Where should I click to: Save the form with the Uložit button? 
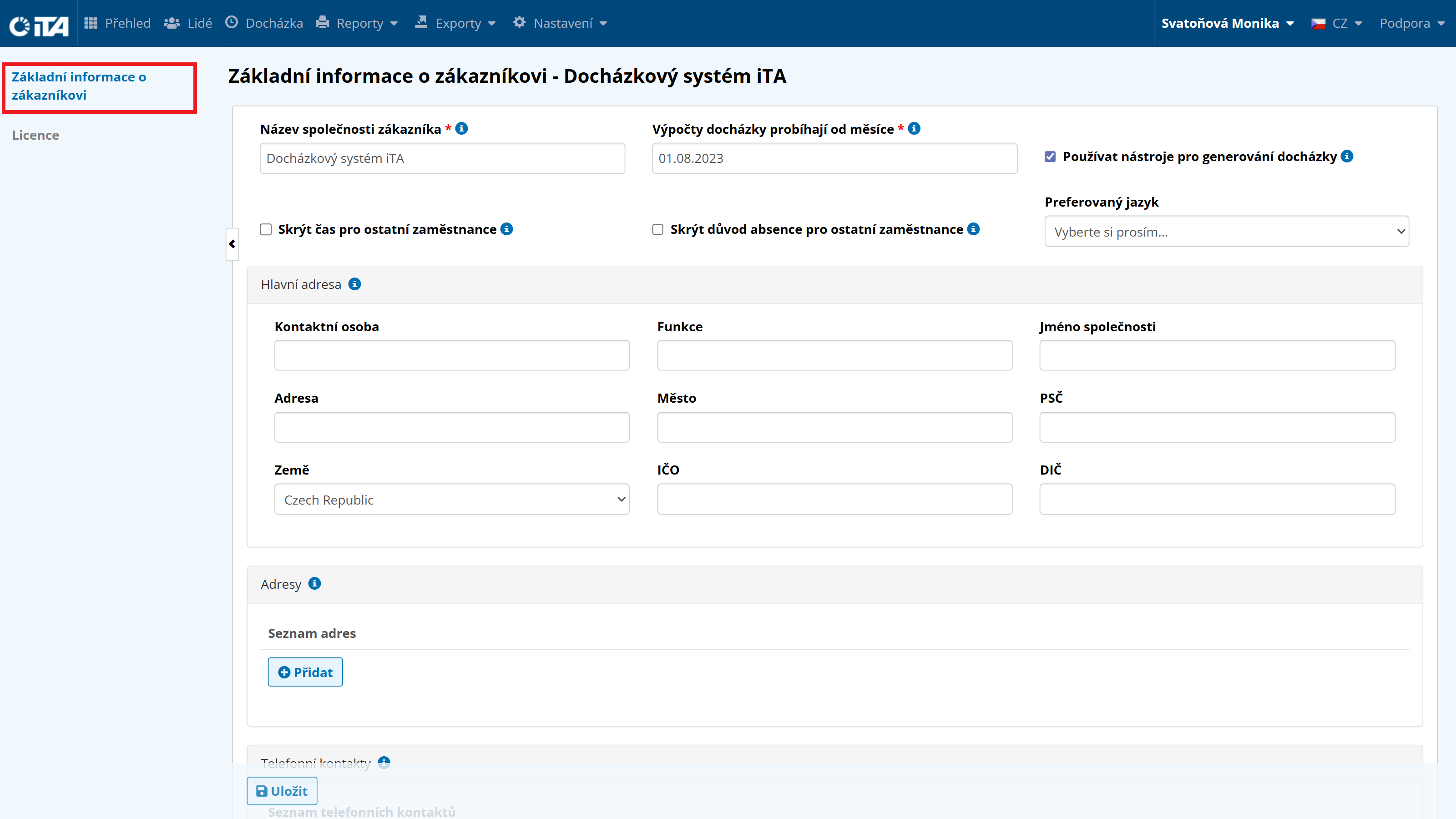tap(282, 791)
